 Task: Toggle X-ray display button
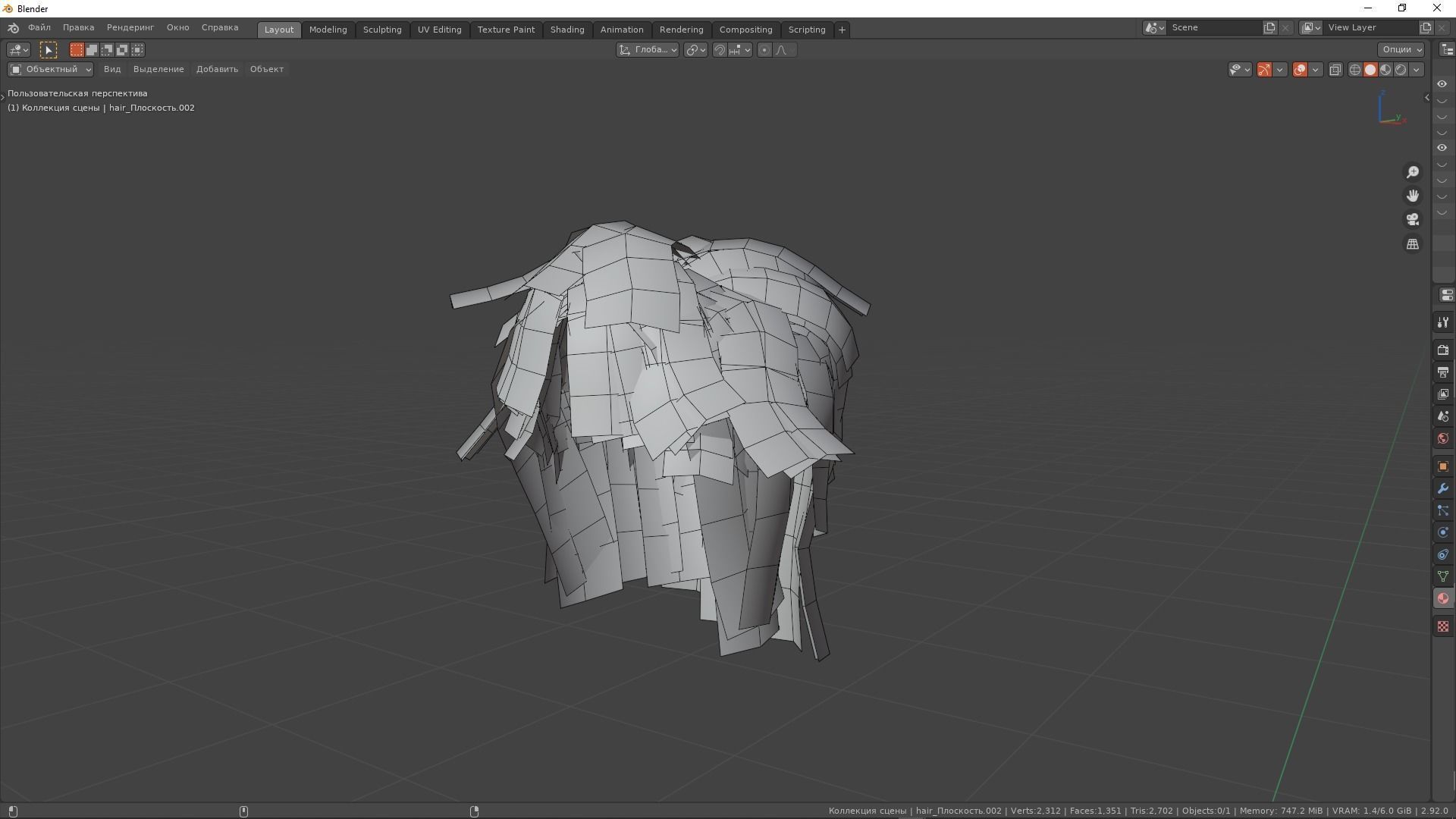[x=1335, y=70]
